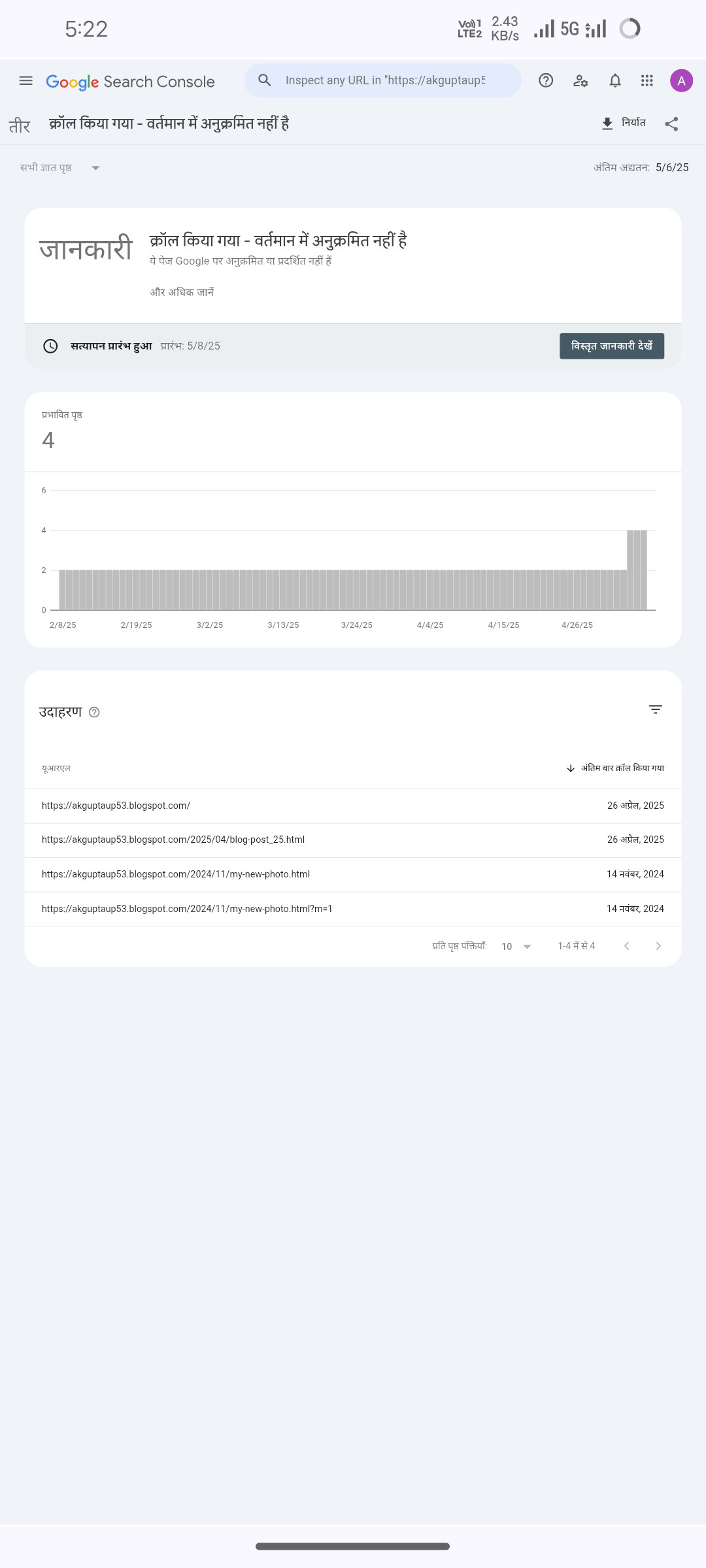Viewport: 706px width, 1568px height.
Task: Click the विस्तृत जानकारी देखें button
Action: click(x=612, y=346)
